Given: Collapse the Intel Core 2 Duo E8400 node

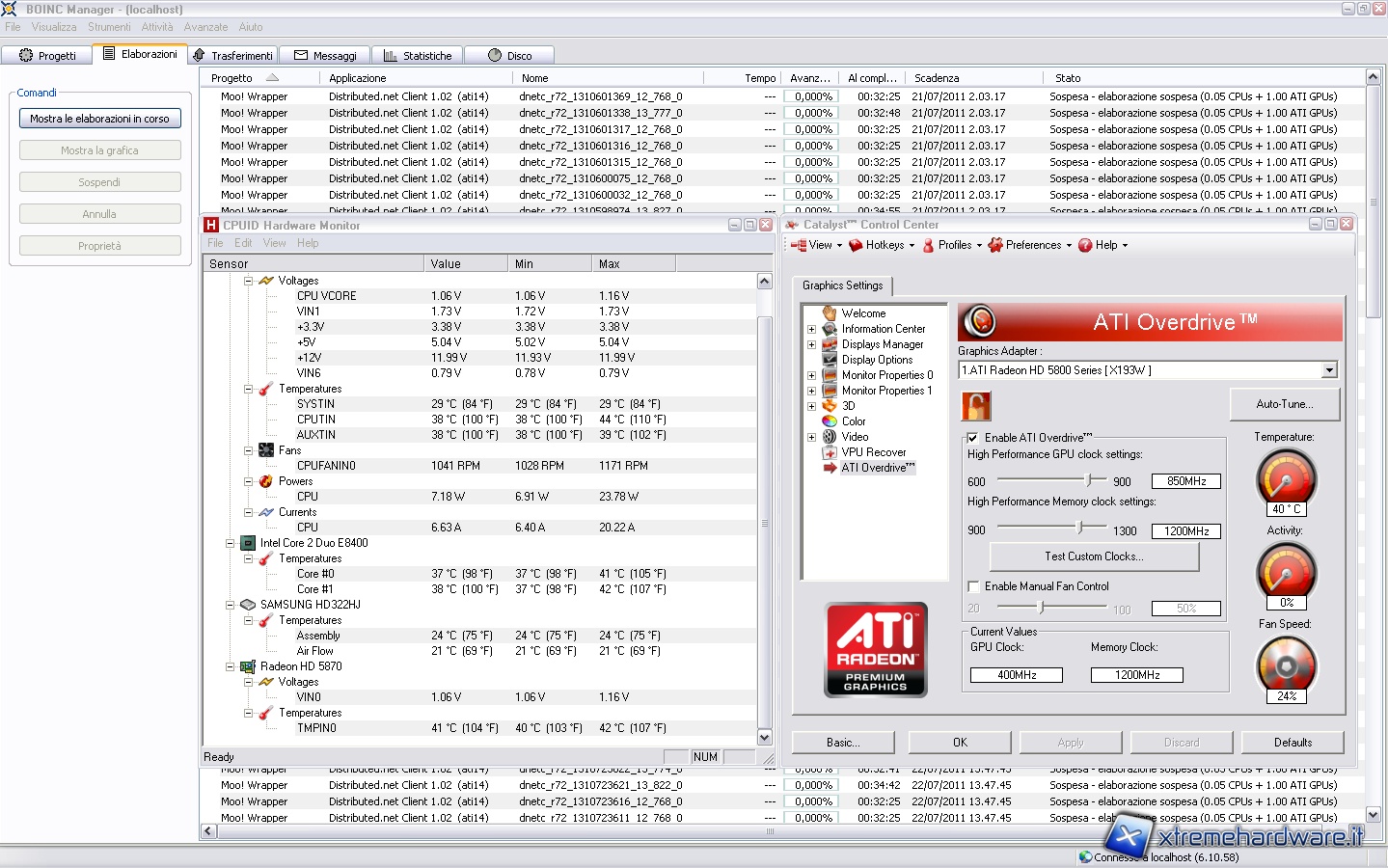Looking at the screenshot, I should pyautogui.click(x=231, y=543).
